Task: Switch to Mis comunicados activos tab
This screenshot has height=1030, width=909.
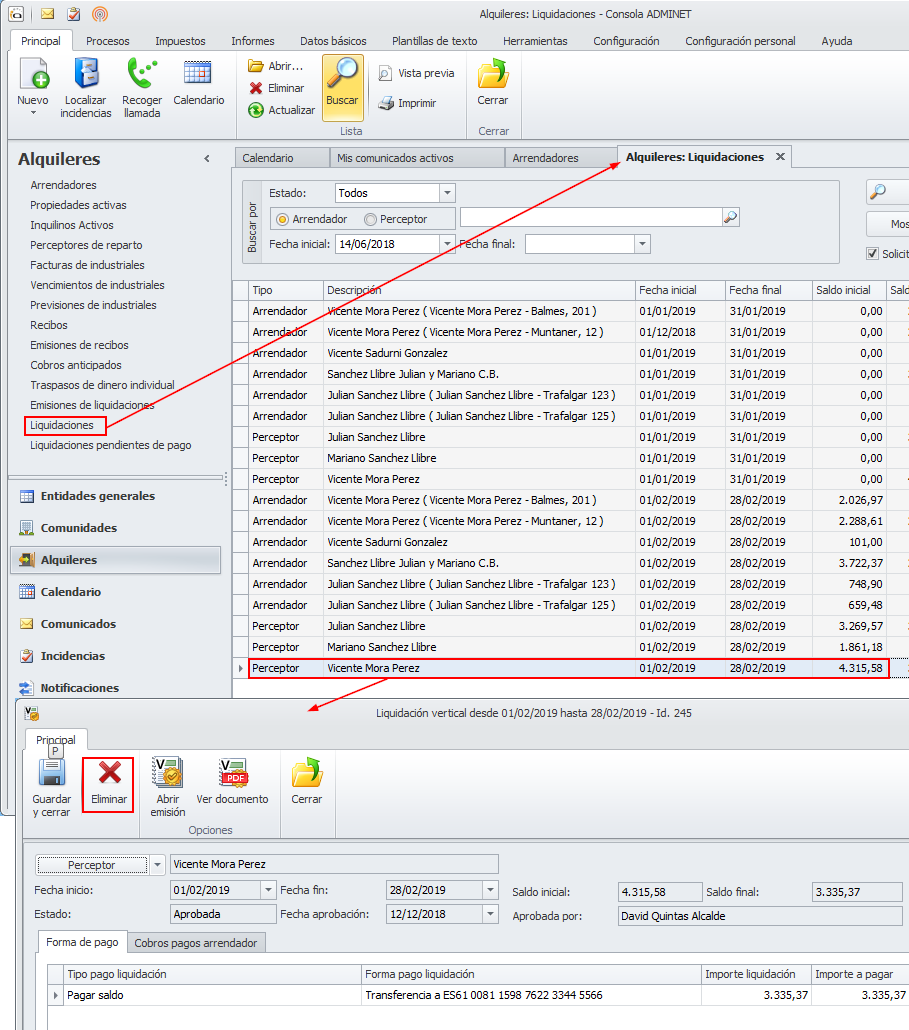Action: [416, 158]
